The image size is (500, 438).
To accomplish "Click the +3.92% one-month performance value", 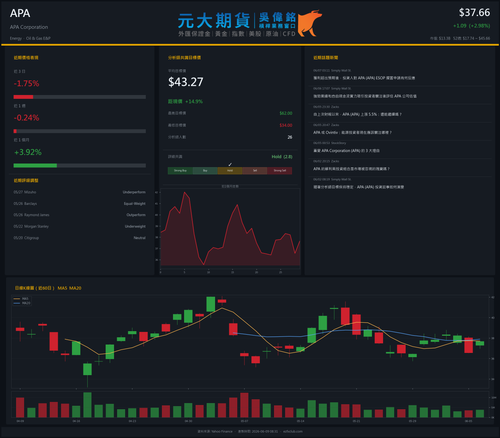I will [x=28, y=152].
